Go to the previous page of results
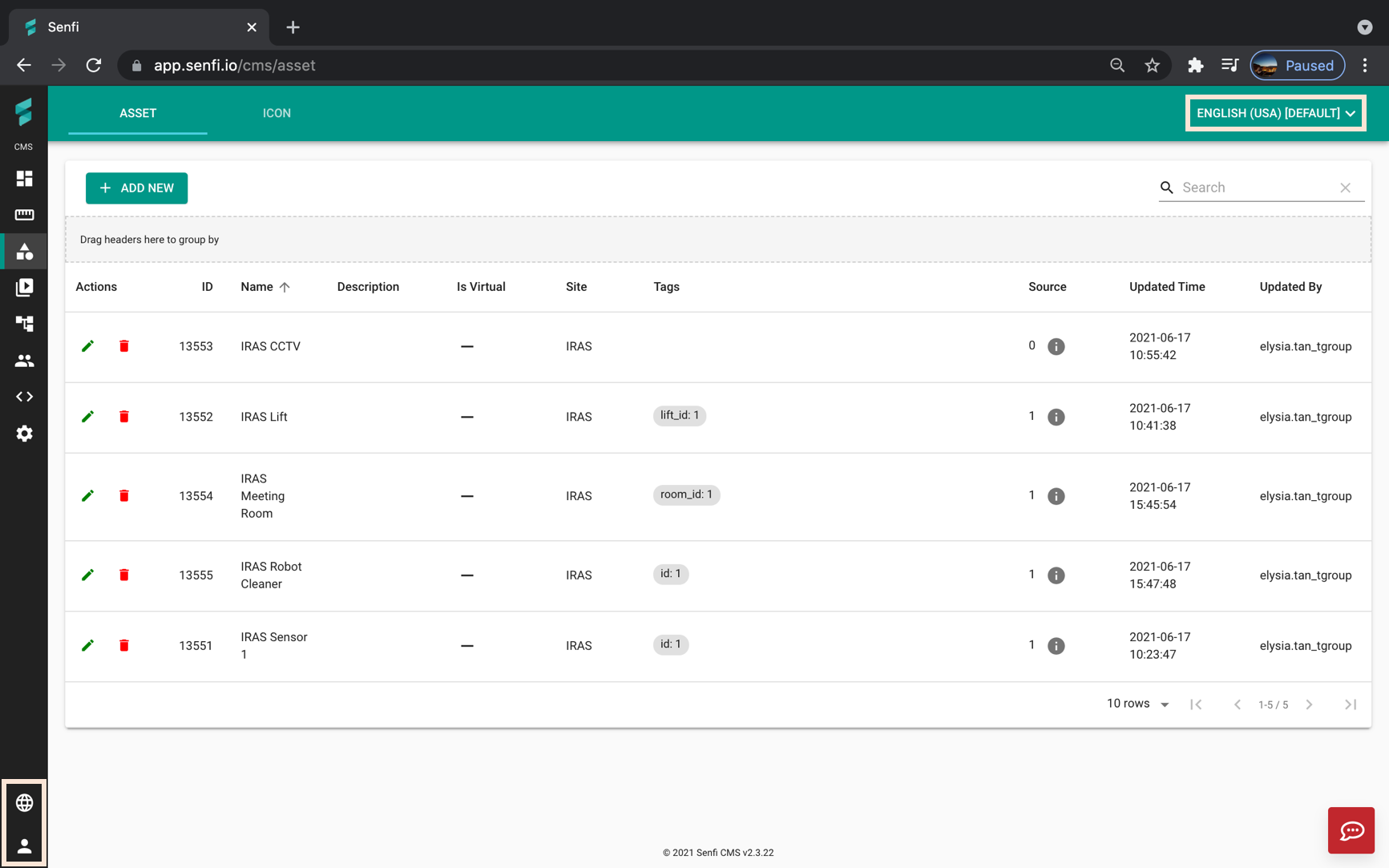Image resolution: width=1389 pixels, height=868 pixels. tap(1238, 704)
